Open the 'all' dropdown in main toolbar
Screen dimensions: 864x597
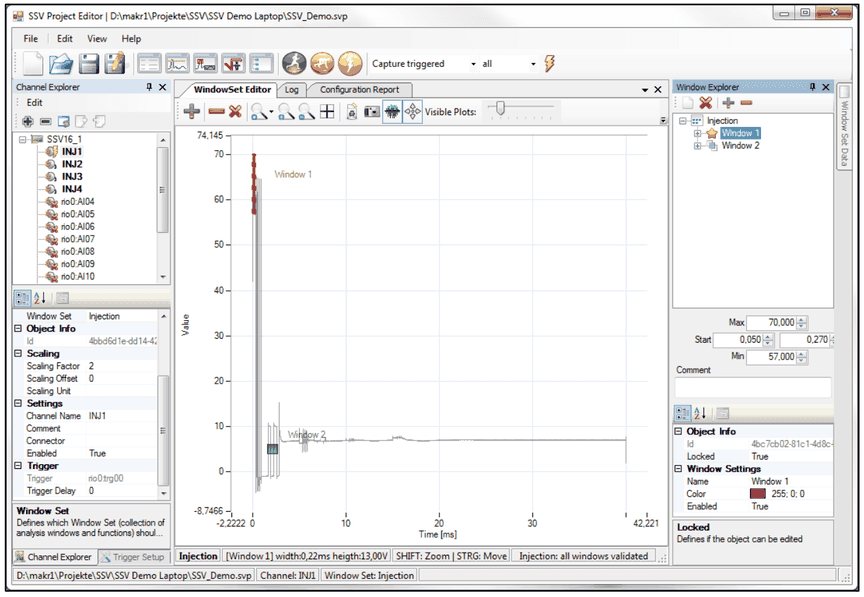click(533, 64)
